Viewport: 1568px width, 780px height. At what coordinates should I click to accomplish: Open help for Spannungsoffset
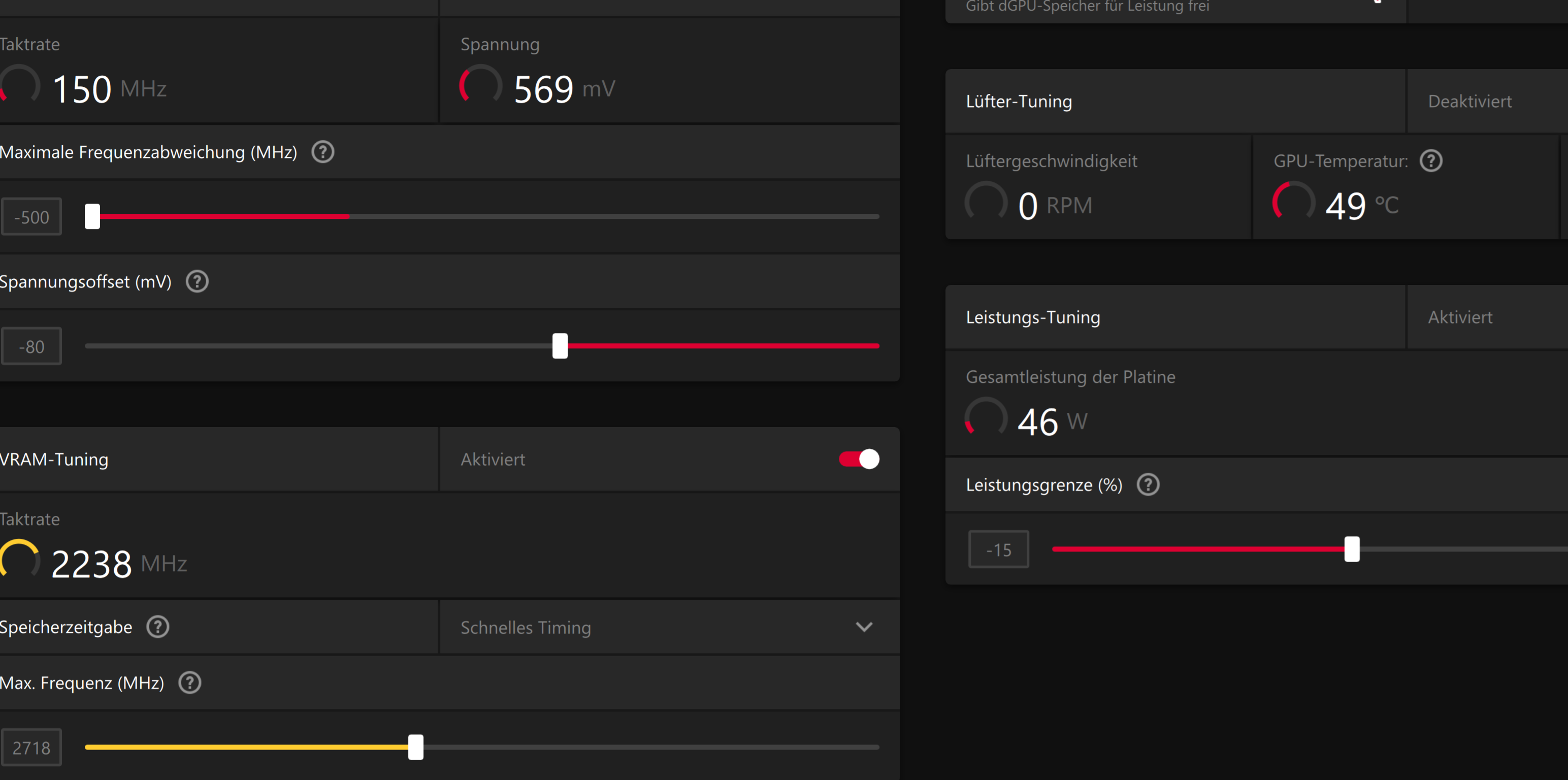[196, 281]
